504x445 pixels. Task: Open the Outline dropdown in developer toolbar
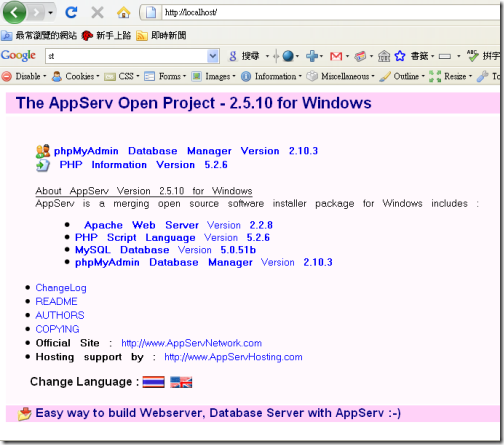pos(402,76)
